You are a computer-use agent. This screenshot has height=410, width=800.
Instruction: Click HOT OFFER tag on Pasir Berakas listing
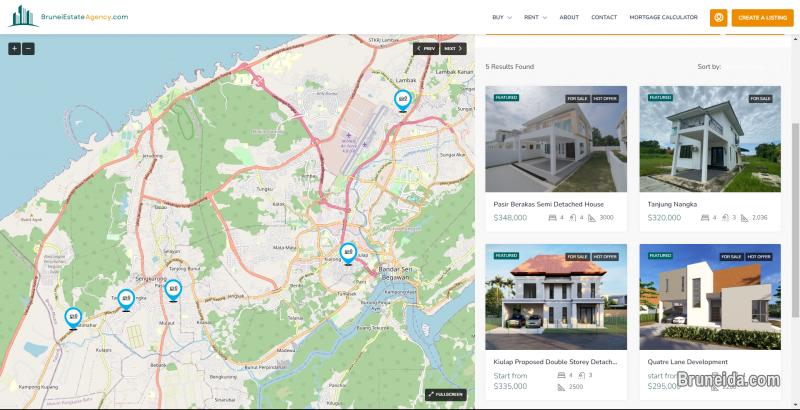click(x=605, y=98)
